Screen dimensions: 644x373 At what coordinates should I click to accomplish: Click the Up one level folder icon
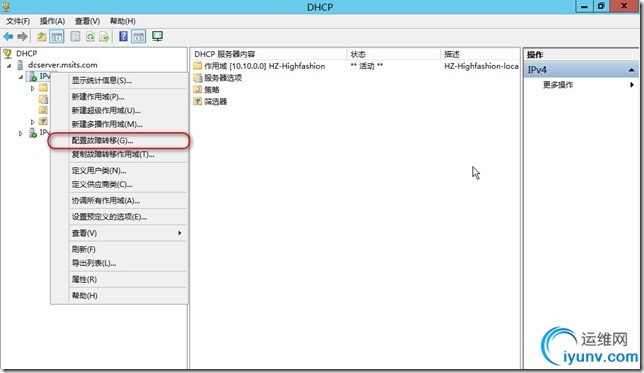tap(41, 37)
